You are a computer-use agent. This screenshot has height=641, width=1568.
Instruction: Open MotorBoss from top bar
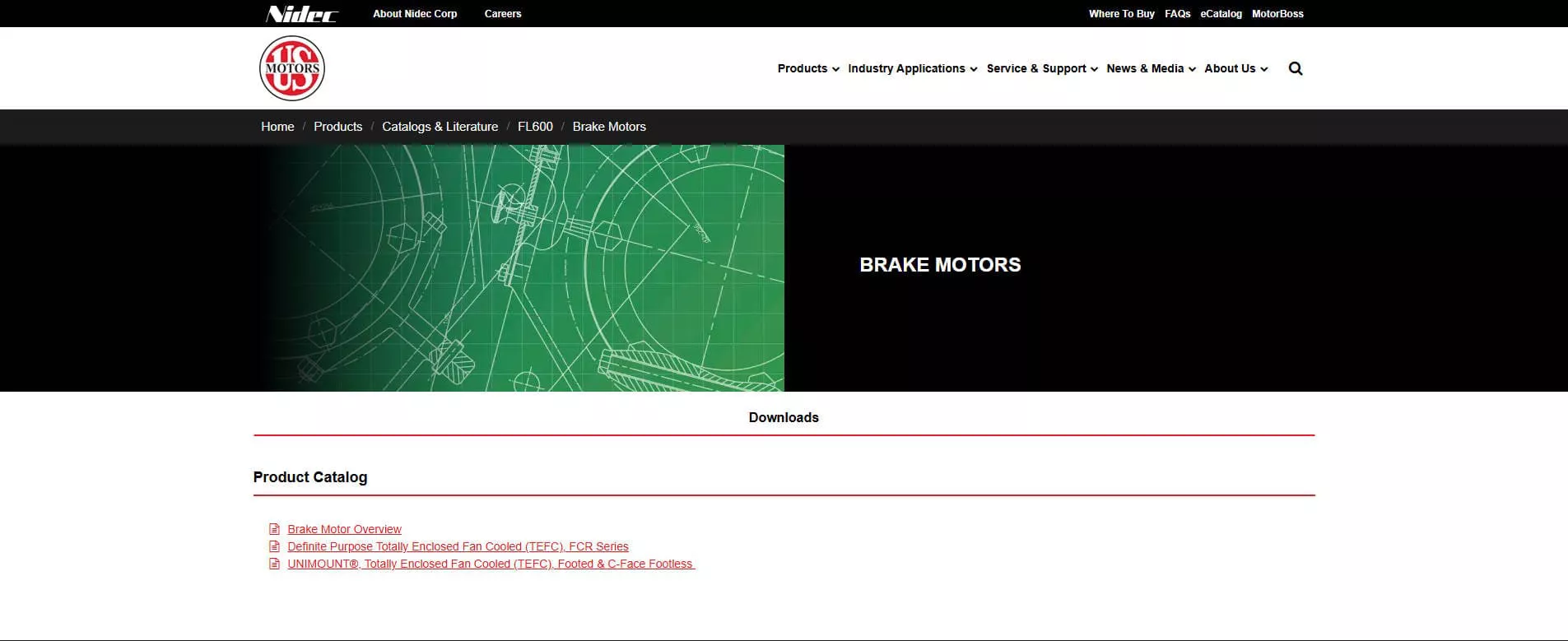(x=1277, y=14)
